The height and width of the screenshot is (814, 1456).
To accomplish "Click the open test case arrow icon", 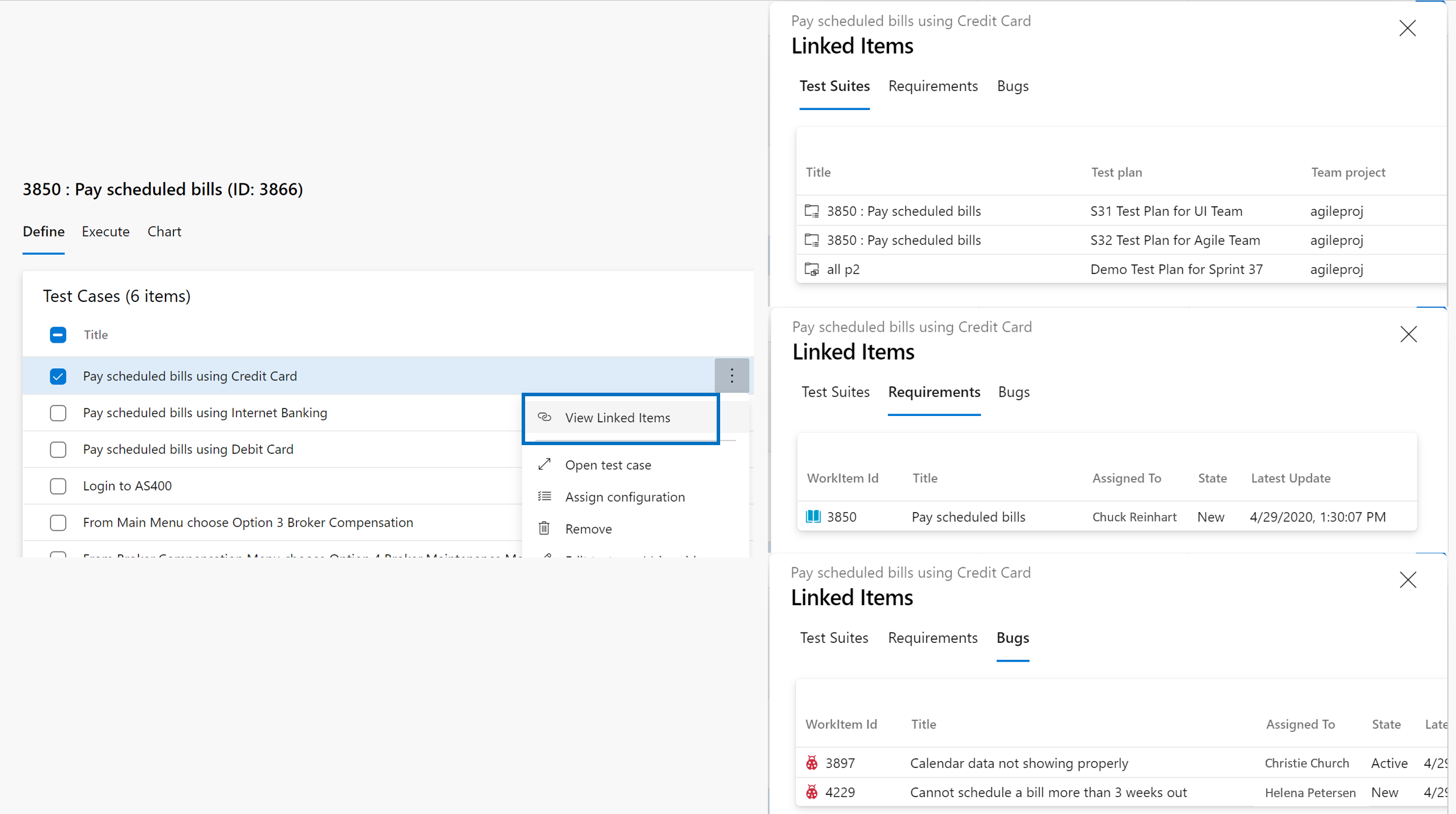I will 545,463.
